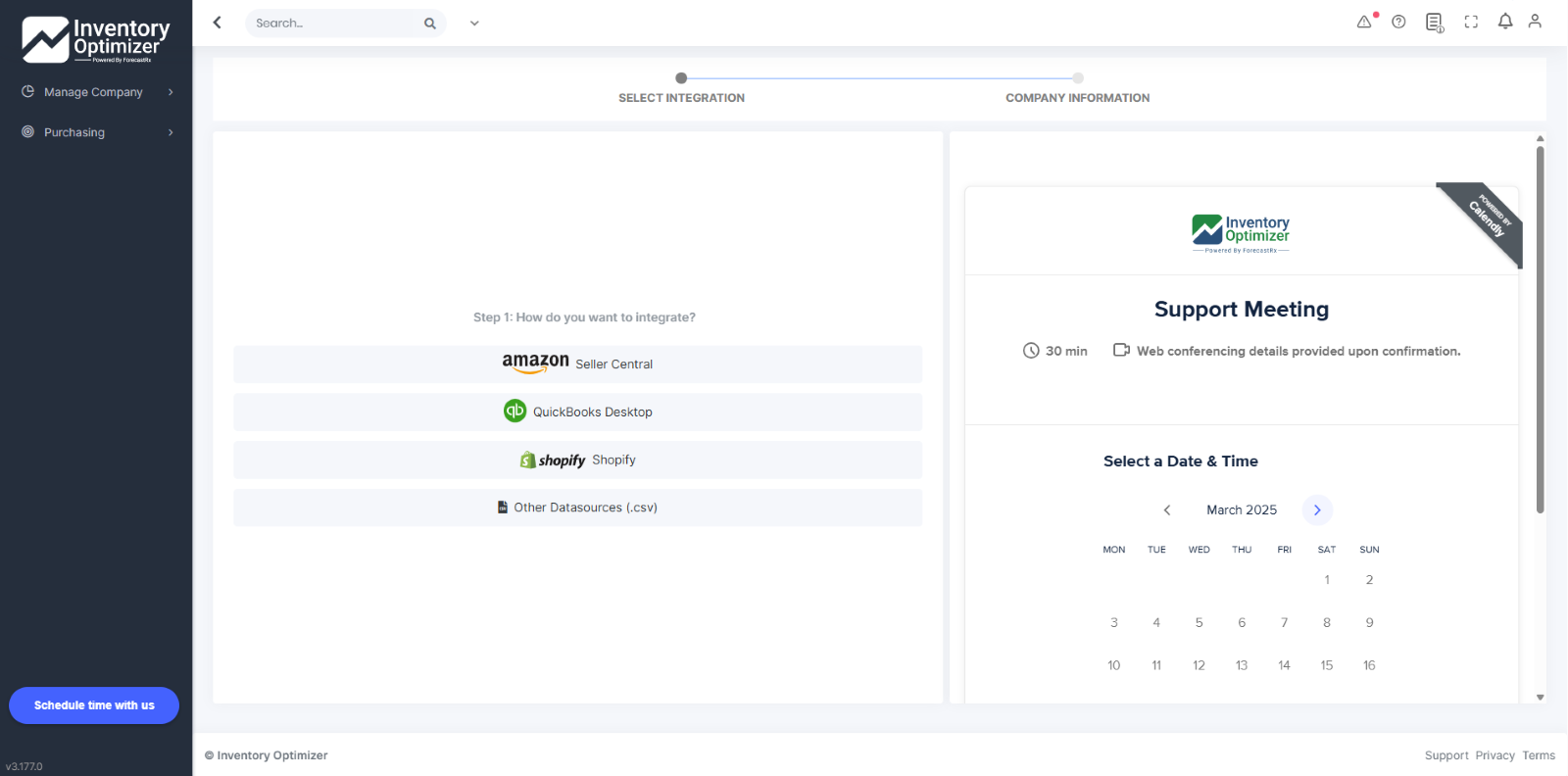Viewport: 1568px width, 776px height.
Task: Click the Powered by Calendly ribbon
Action: pyautogui.click(x=1490, y=218)
